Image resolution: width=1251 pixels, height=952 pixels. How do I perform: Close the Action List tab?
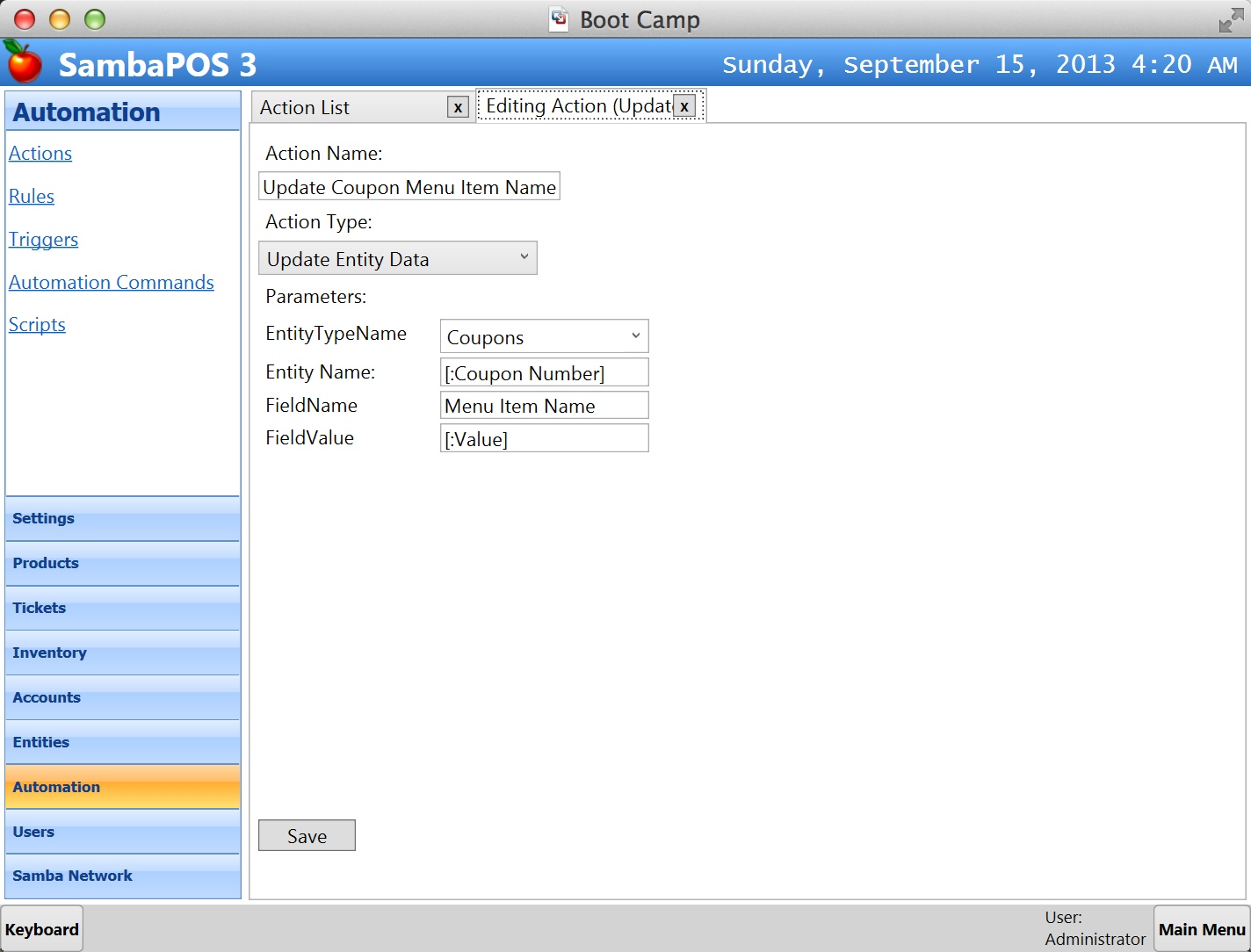(458, 107)
